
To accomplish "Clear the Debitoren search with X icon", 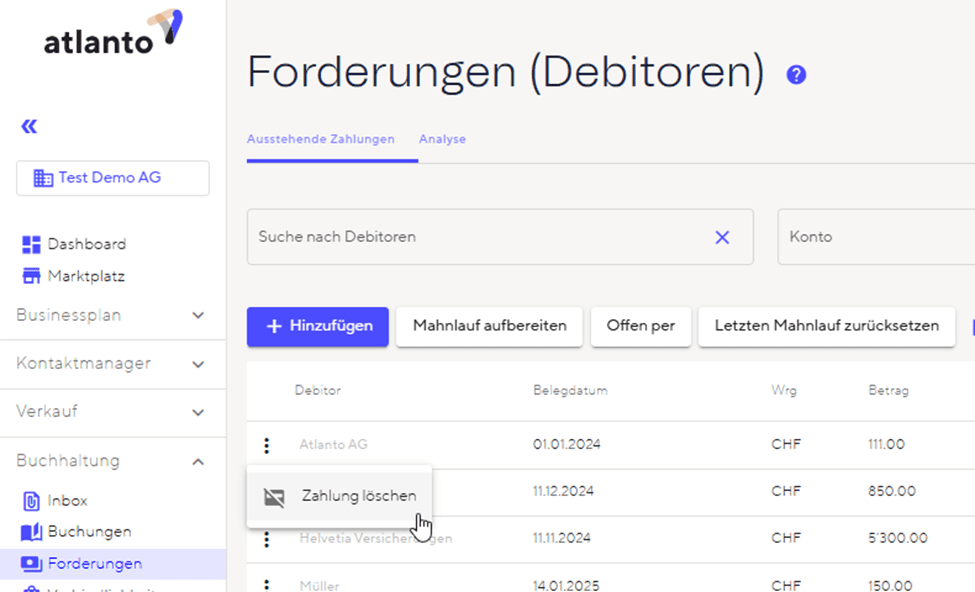I will coord(722,237).
